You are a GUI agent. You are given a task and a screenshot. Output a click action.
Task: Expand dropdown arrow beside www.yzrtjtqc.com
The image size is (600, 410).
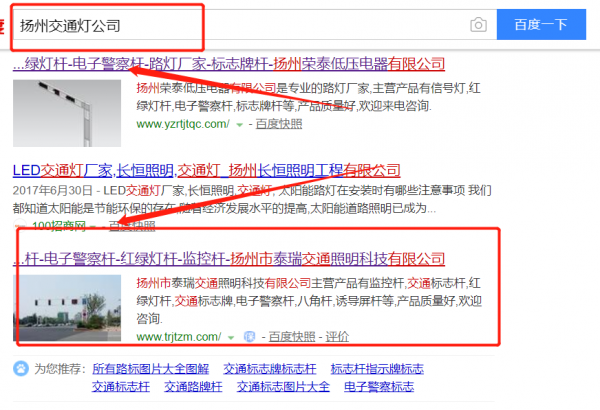pyautogui.click(x=239, y=125)
